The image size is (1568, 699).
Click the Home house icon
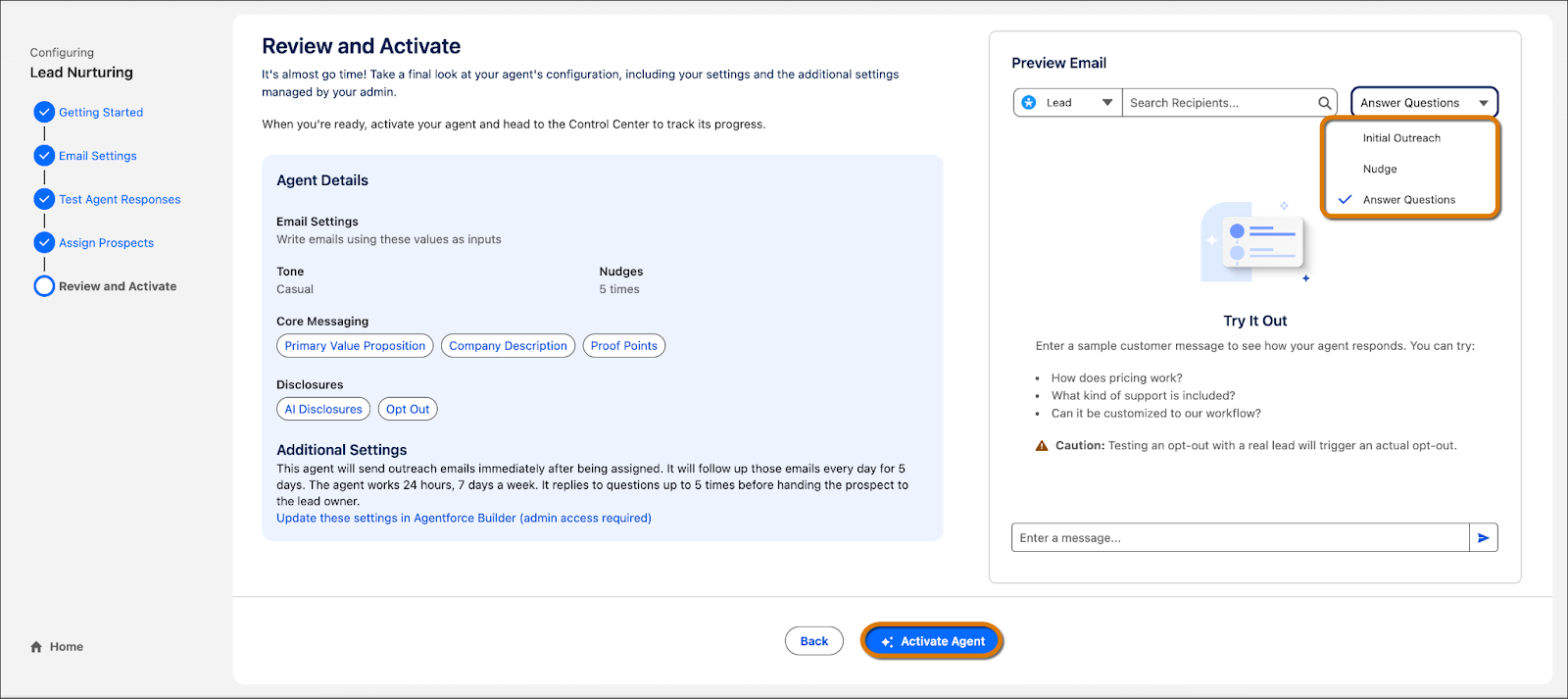pos(36,647)
